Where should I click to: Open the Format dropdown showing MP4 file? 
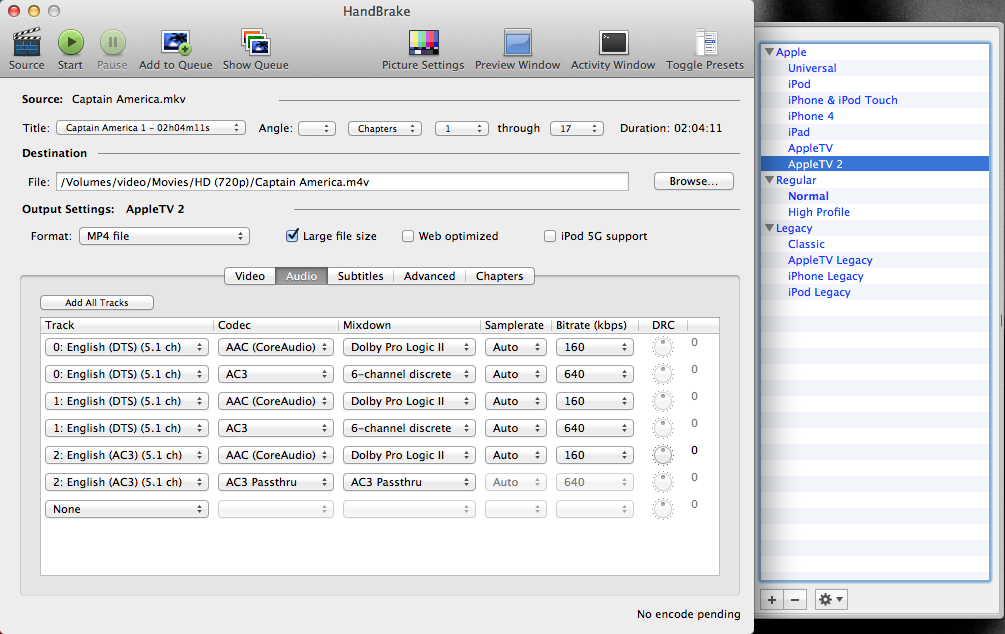[164, 236]
